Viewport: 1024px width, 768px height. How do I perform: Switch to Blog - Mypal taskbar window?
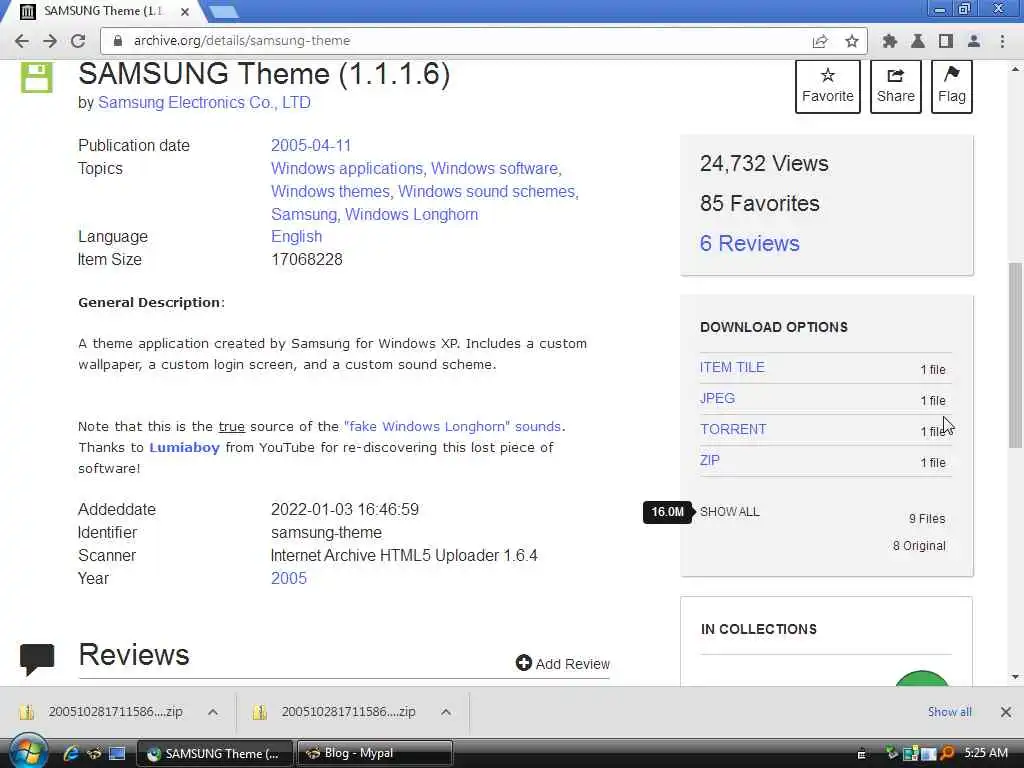pos(375,753)
